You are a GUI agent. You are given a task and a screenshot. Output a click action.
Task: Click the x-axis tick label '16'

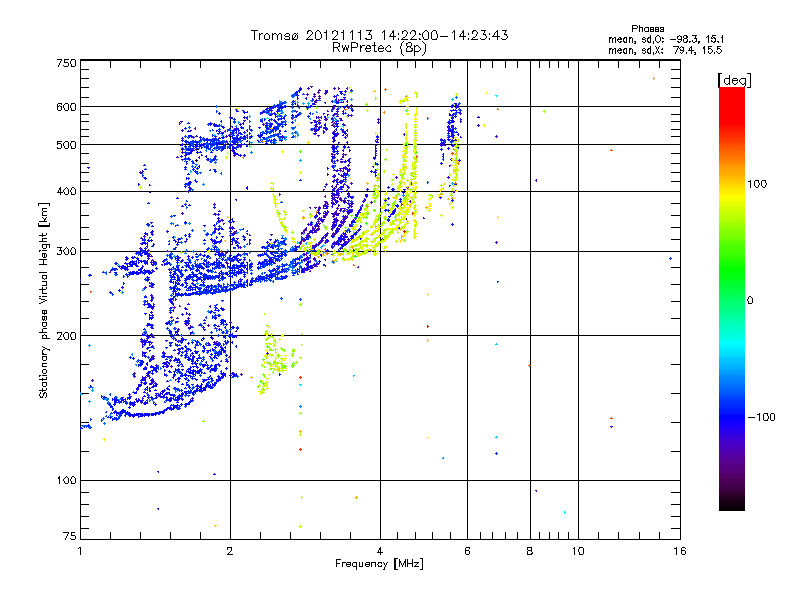click(680, 551)
